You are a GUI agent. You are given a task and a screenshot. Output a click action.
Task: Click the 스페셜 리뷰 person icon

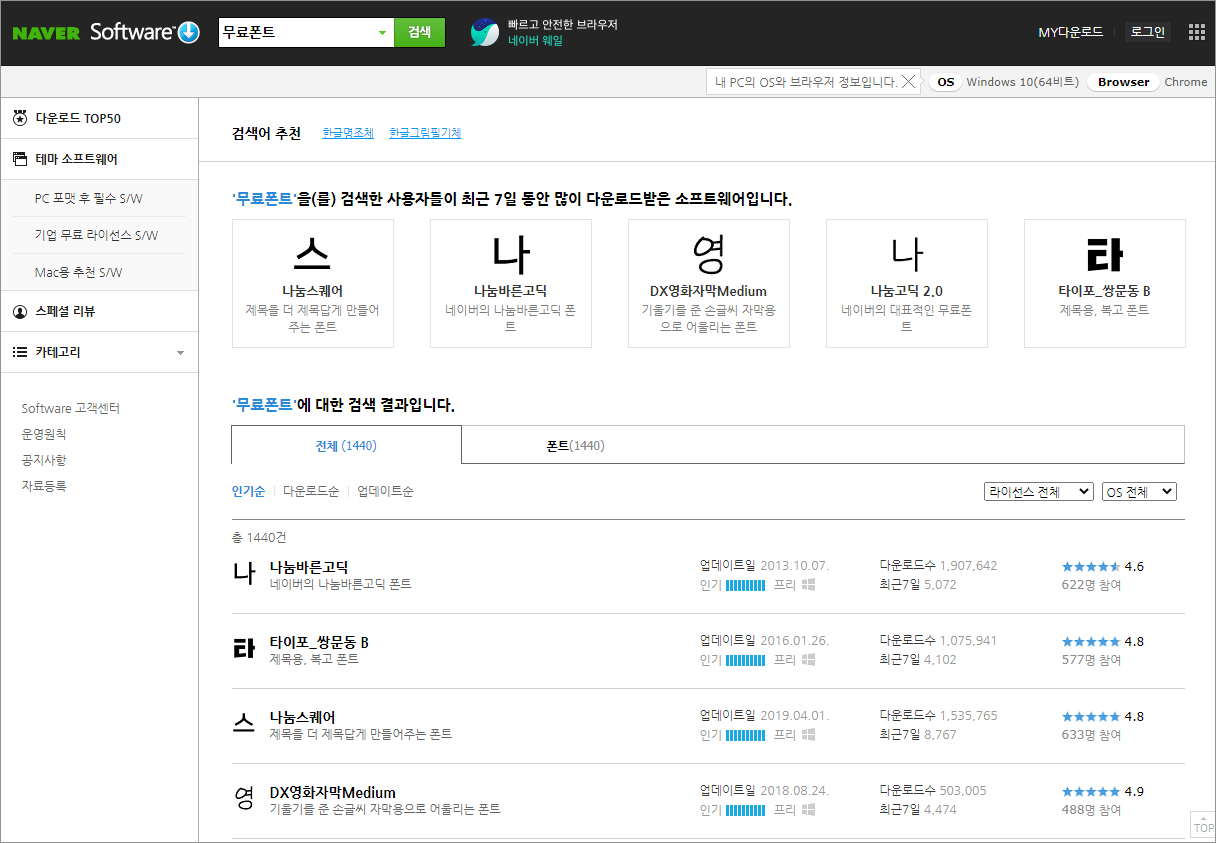click(x=20, y=311)
